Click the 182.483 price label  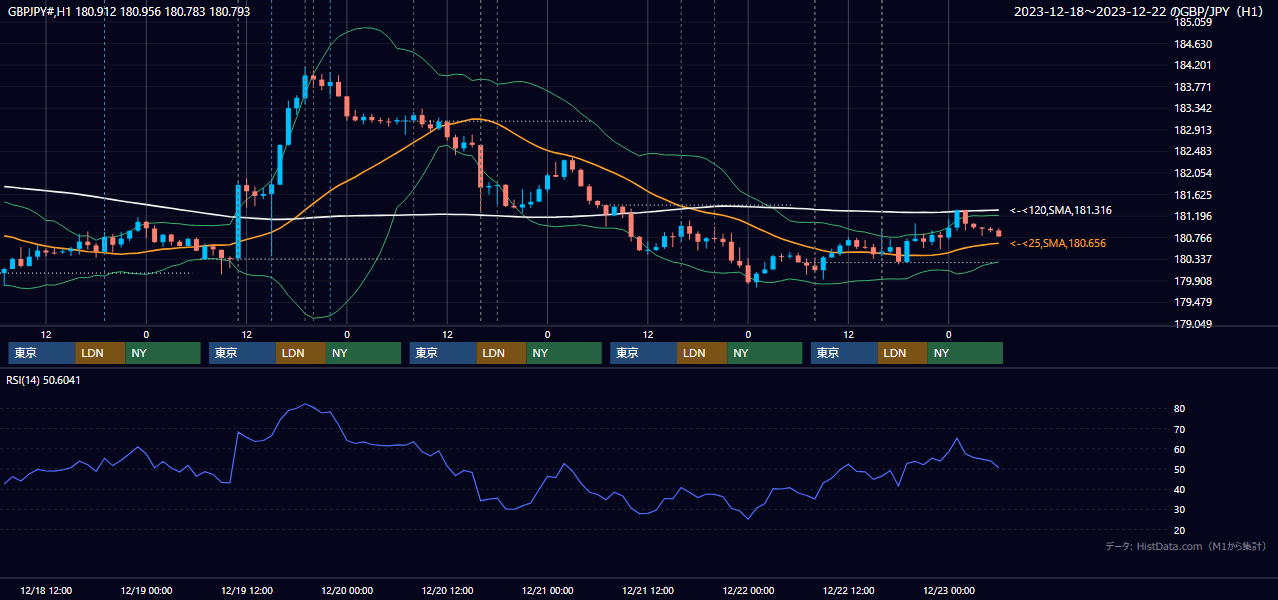(x=1193, y=151)
